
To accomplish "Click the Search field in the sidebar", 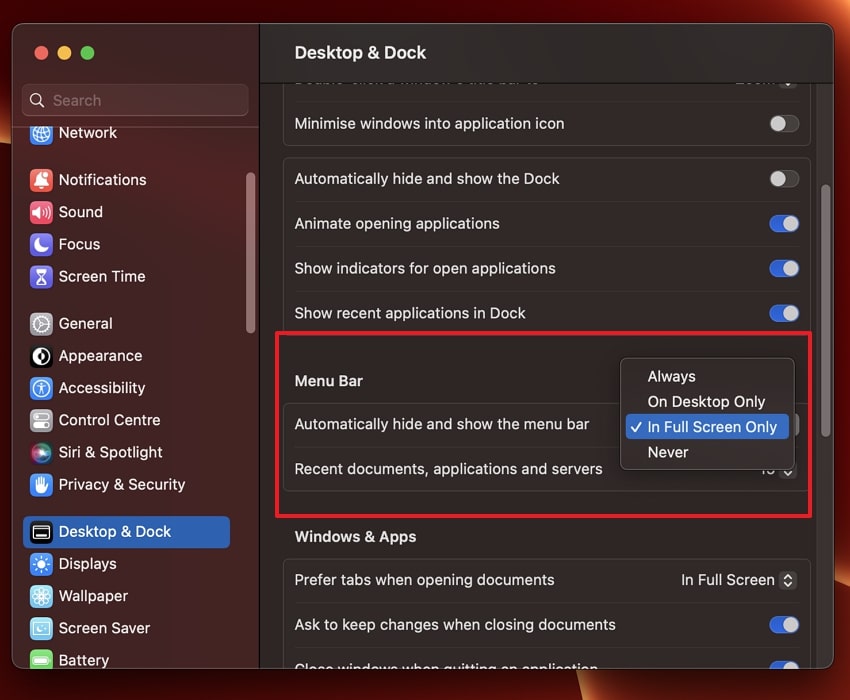I will (x=135, y=100).
